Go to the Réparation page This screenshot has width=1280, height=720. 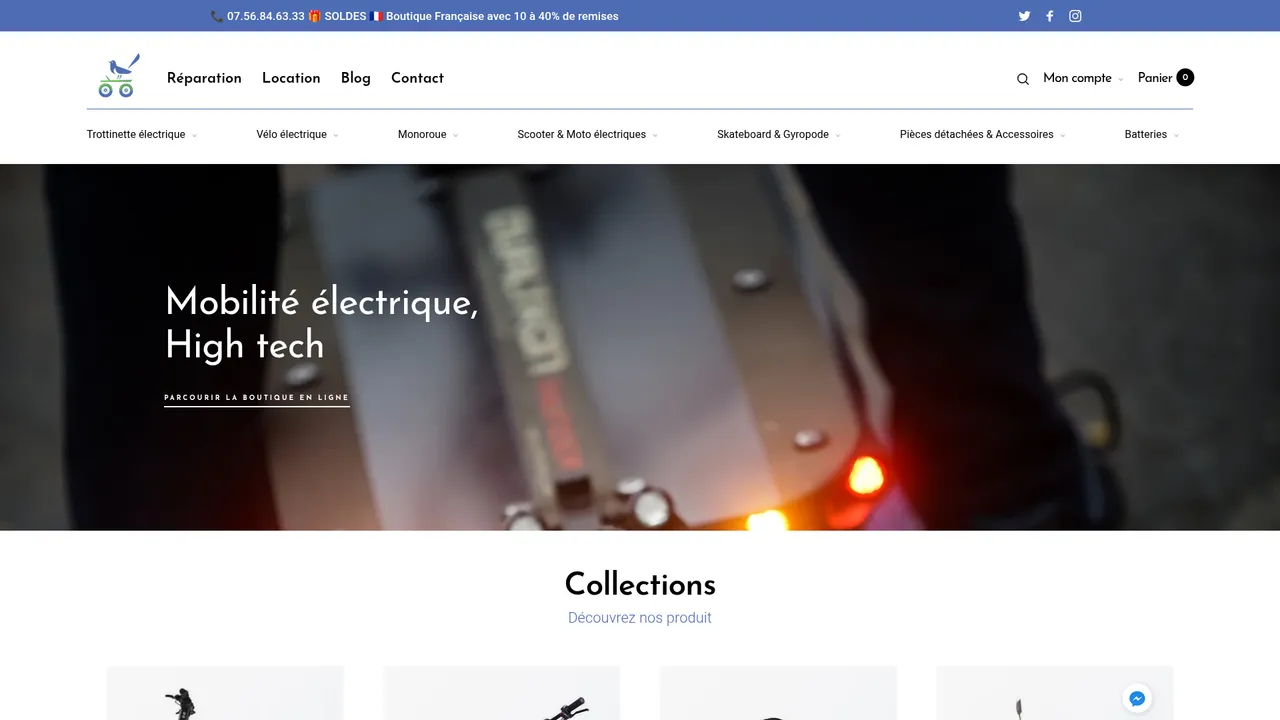click(204, 78)
